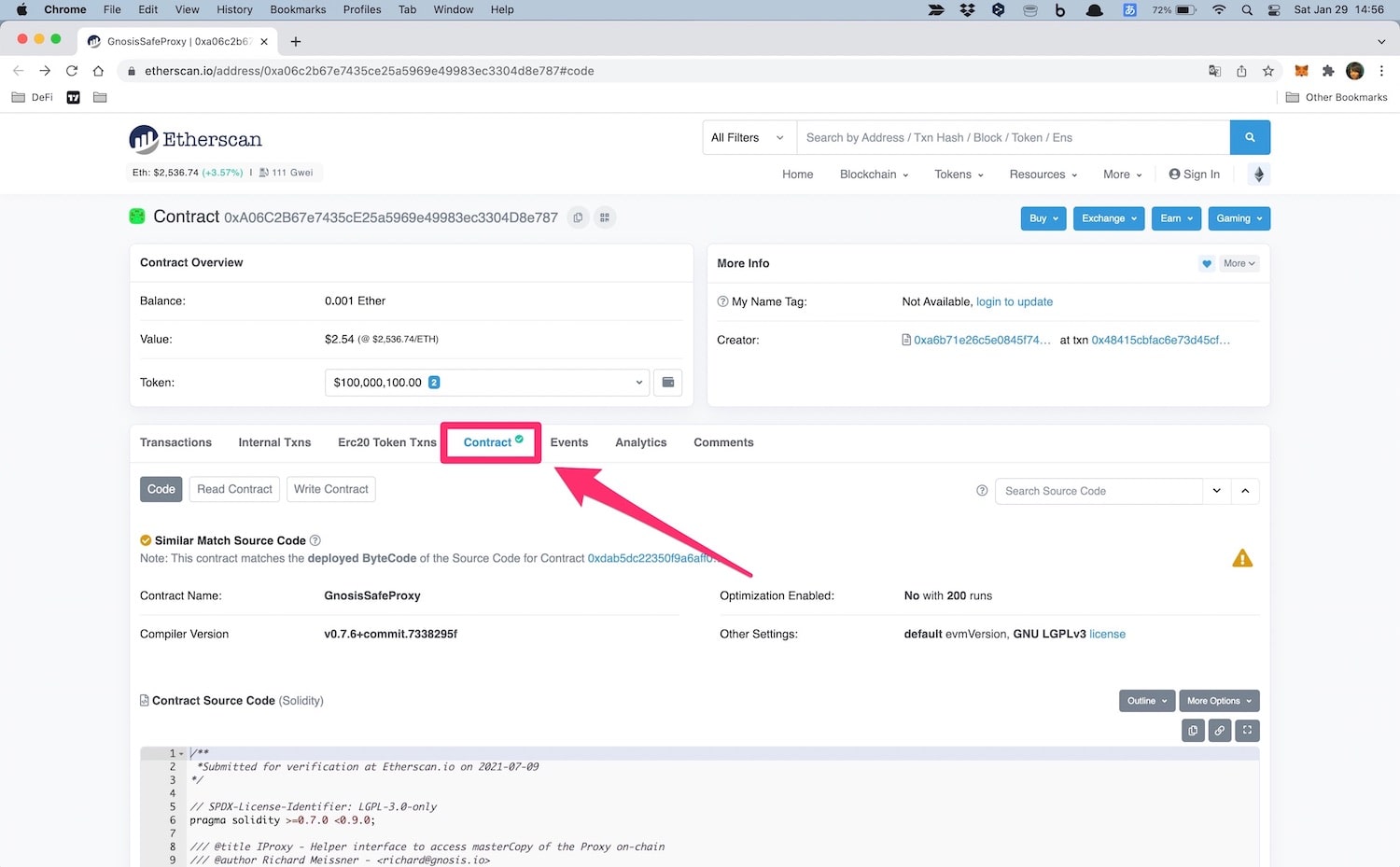Open the Earn dropdown button

coord(1176,218)
